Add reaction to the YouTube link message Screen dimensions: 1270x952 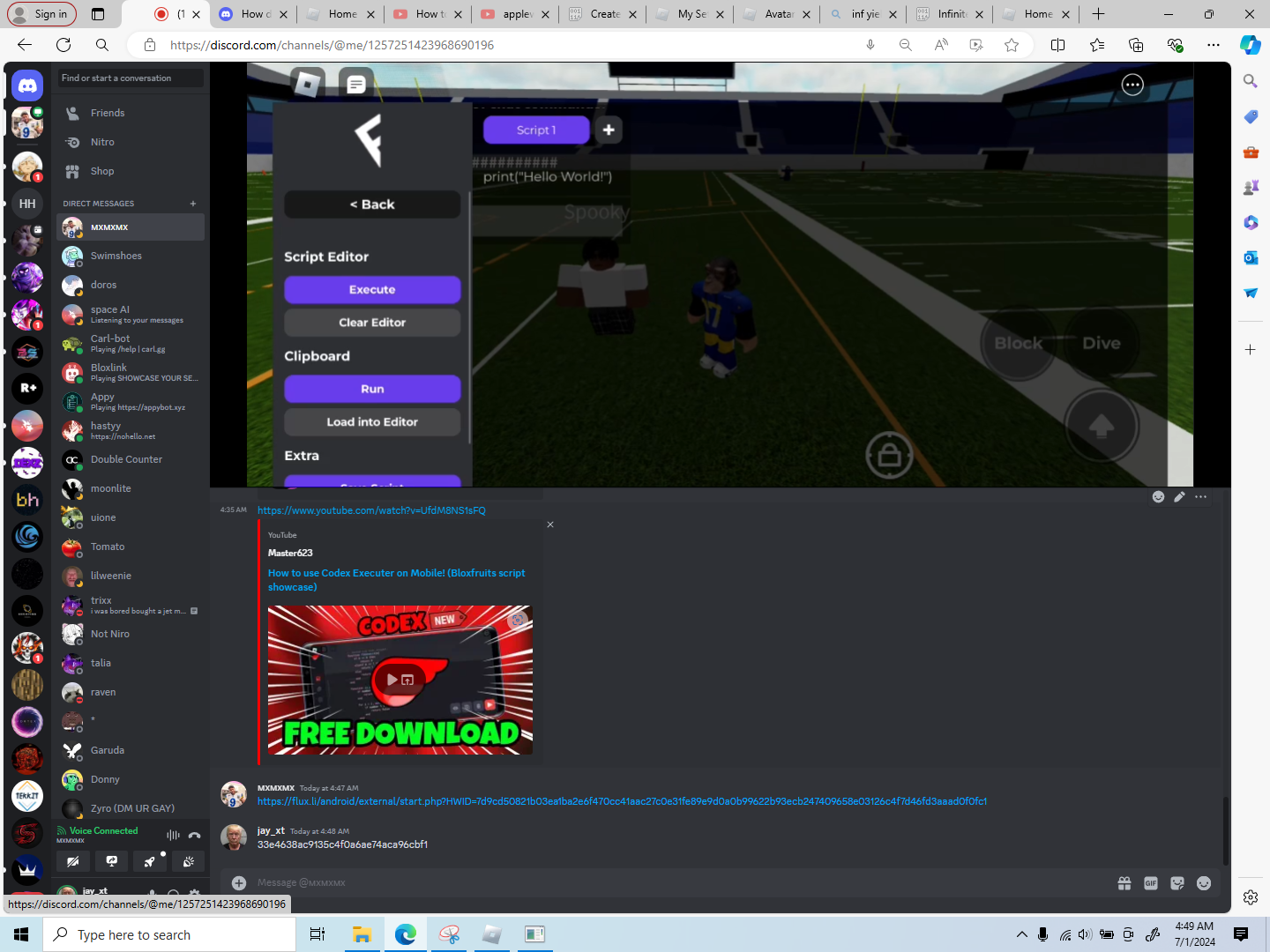point(1158,497)
